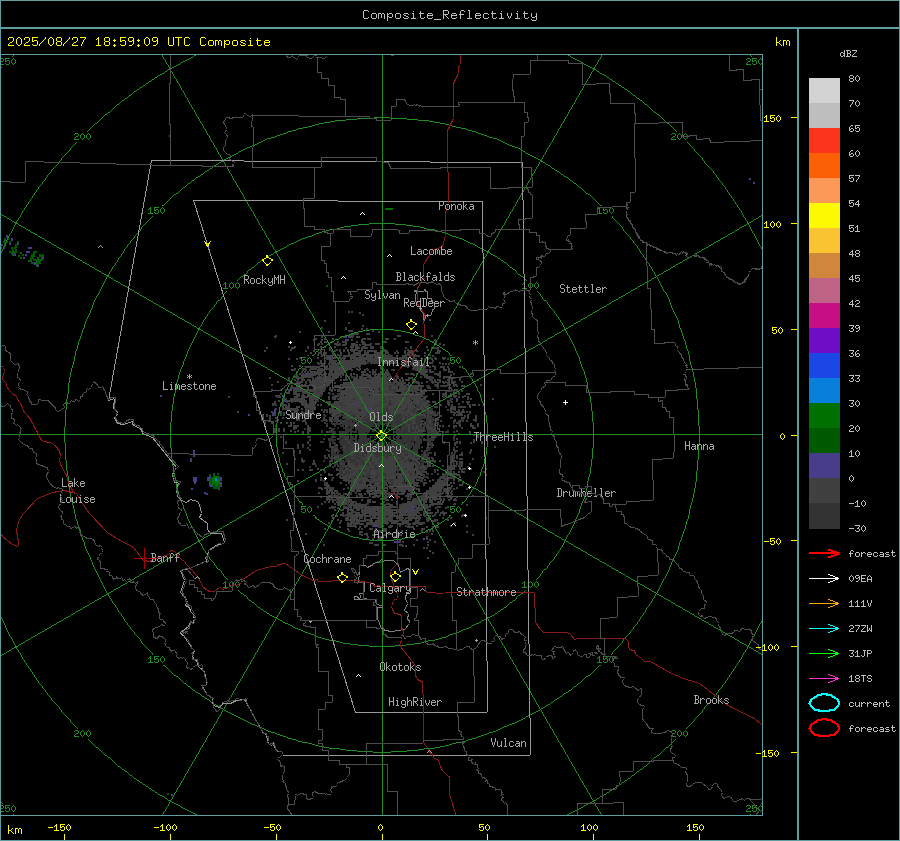Select the 30 dBZ bright green swatch
The width and height of the screenshot is (900, 841).
(824, 415)
